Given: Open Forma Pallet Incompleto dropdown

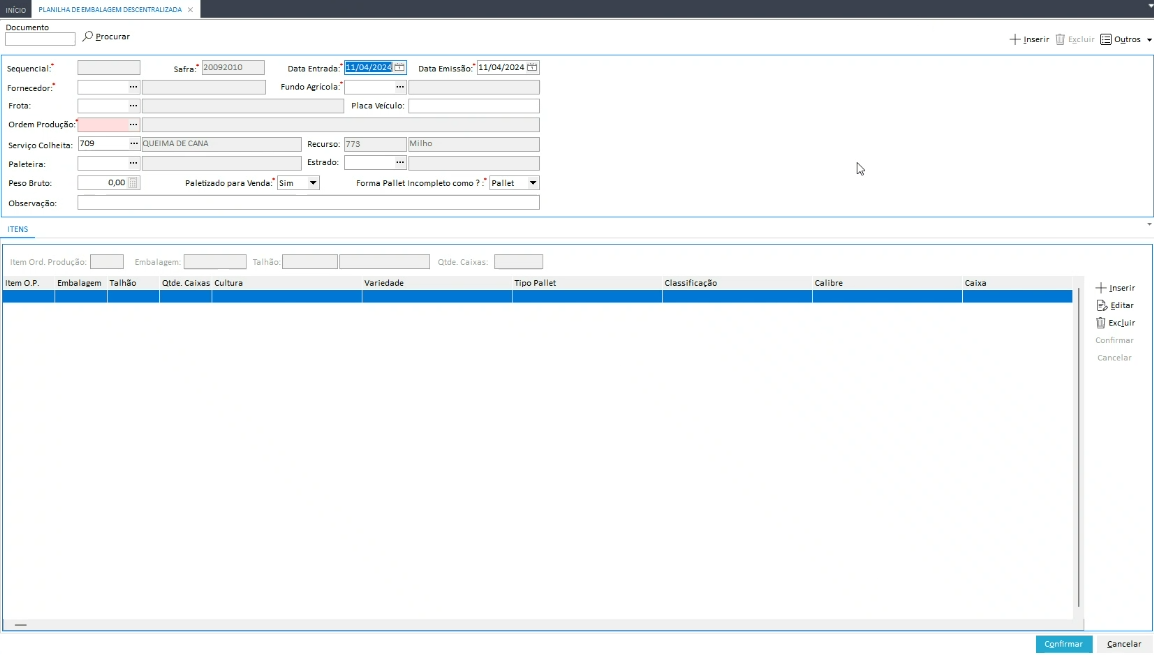Looking at the screenshot, I should pos(533,183).
